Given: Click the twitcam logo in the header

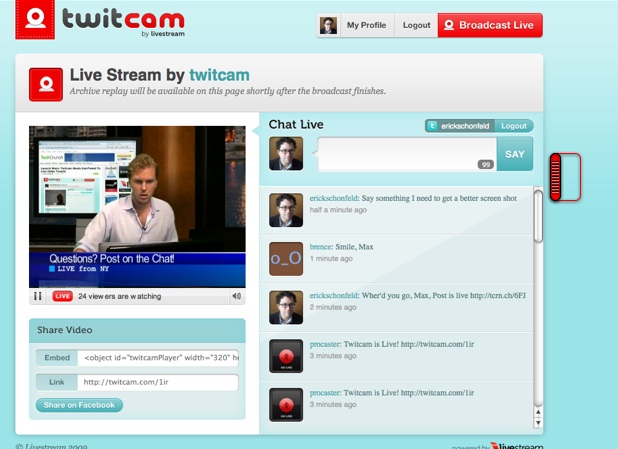Looking at the screenshot, I should point(100,20).
